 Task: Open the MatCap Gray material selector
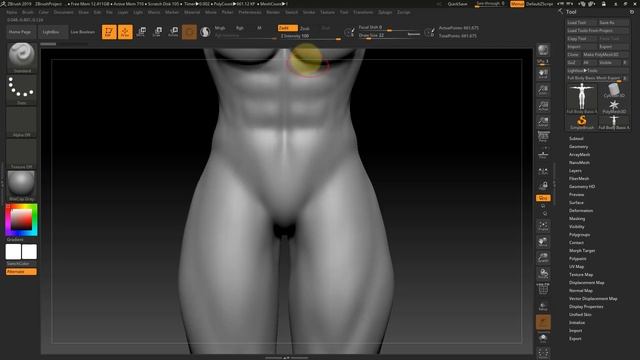22,186
